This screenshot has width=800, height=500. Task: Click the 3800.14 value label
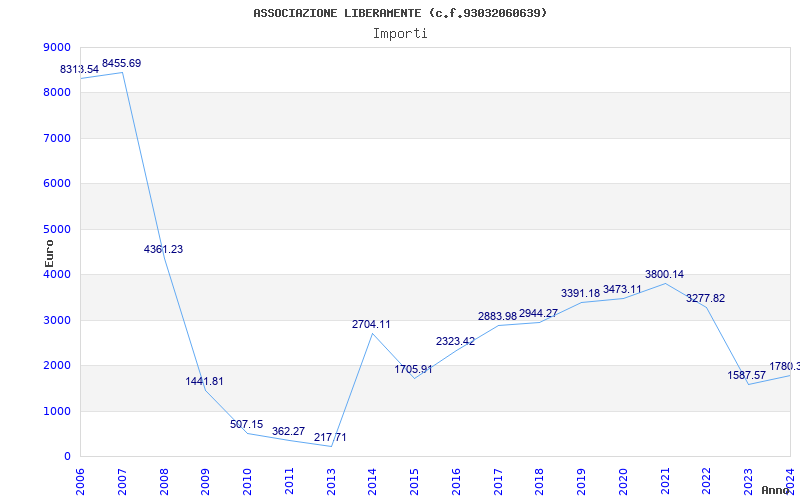point(664,274)
